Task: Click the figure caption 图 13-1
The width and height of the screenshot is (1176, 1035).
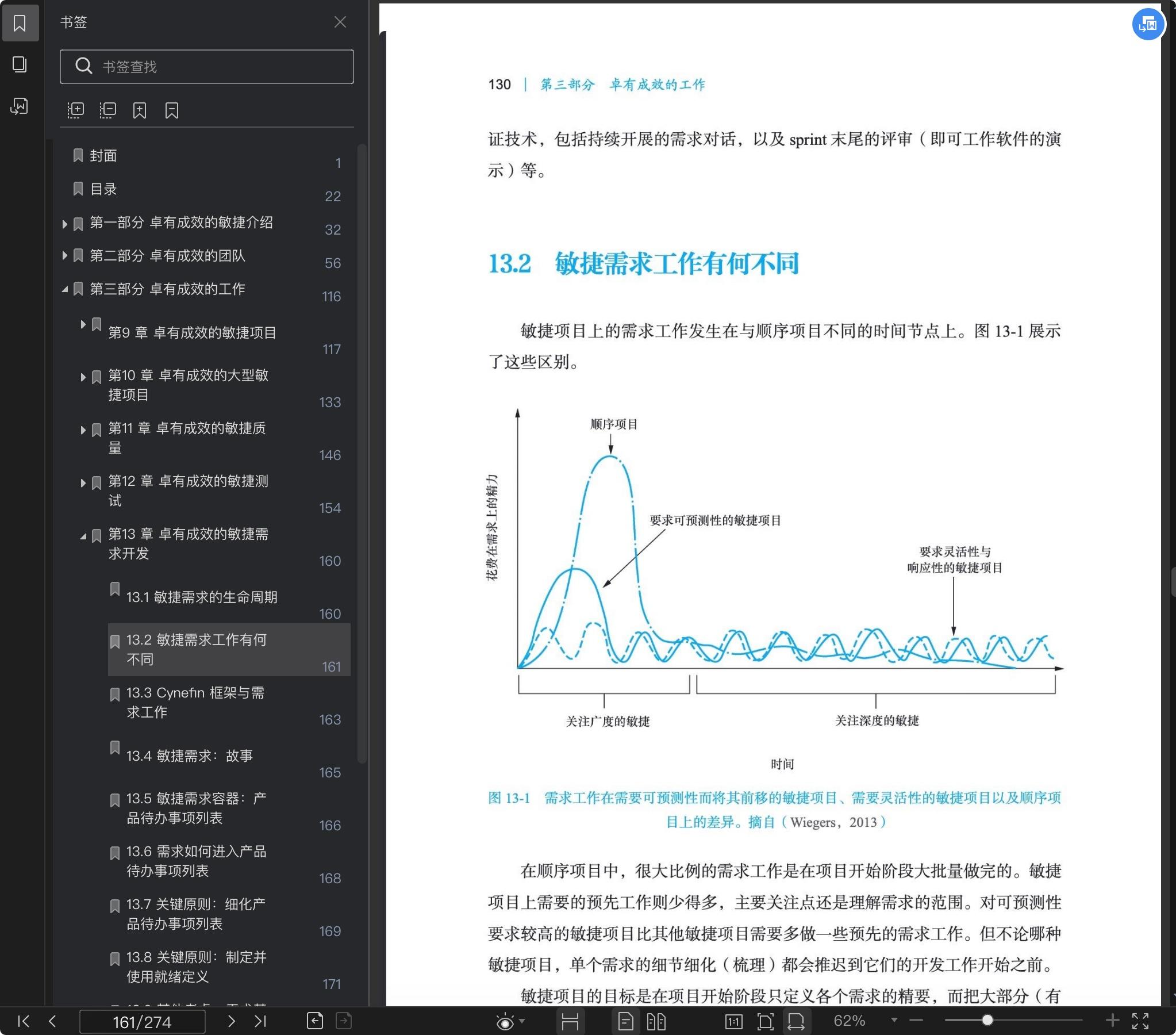Action: (774, 810)
